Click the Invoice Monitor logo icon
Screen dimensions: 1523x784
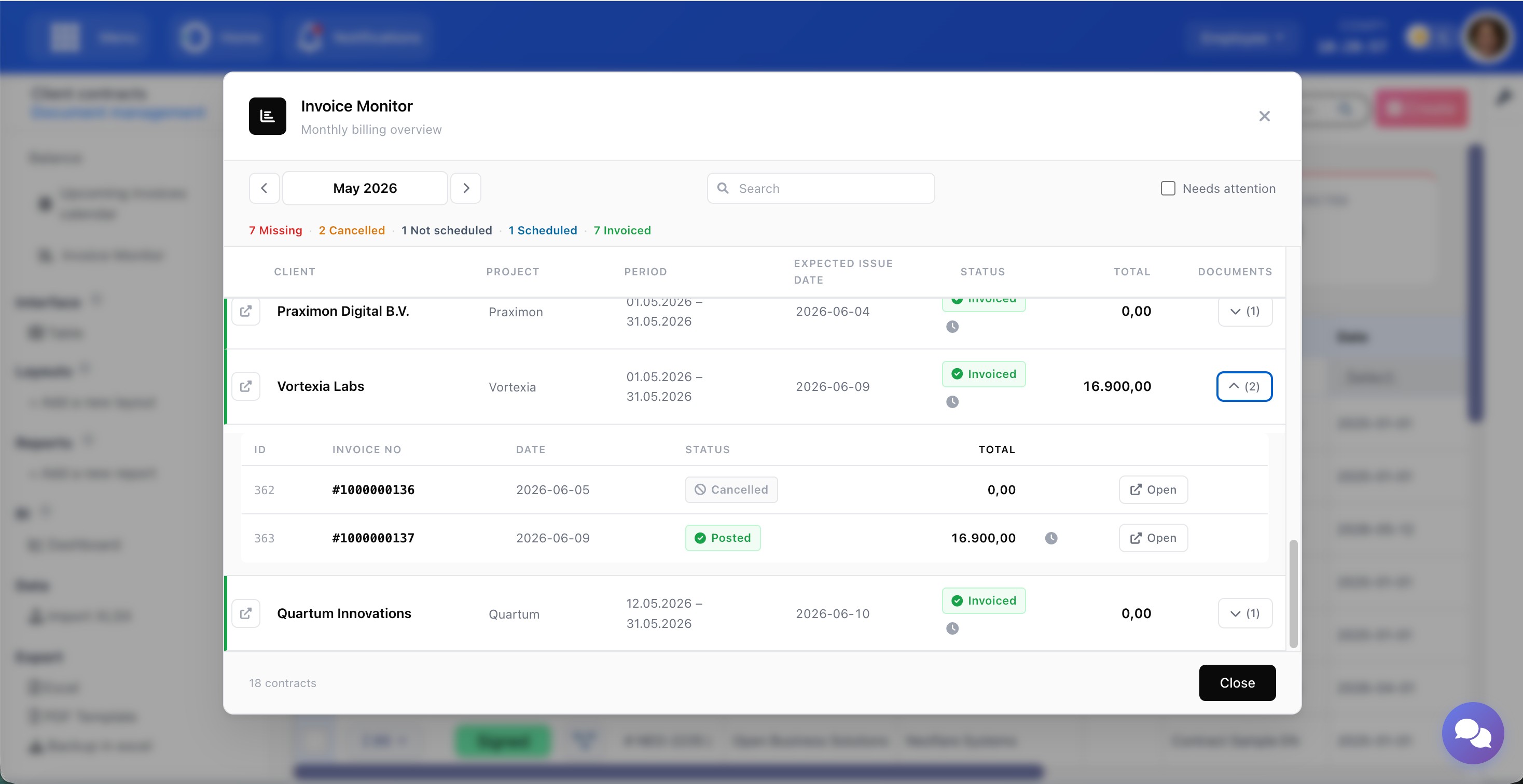click(x=267, y=116)
